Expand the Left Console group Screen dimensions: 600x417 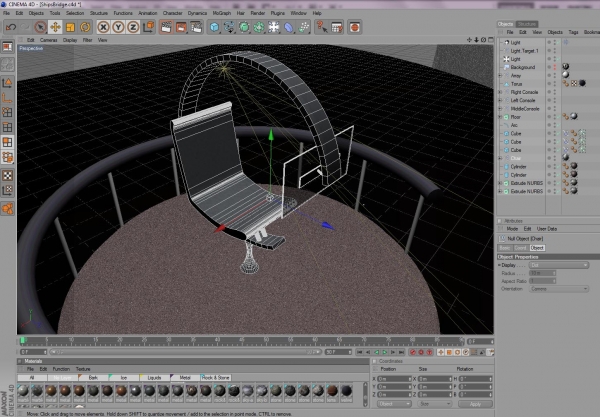[x=500, y=100]
